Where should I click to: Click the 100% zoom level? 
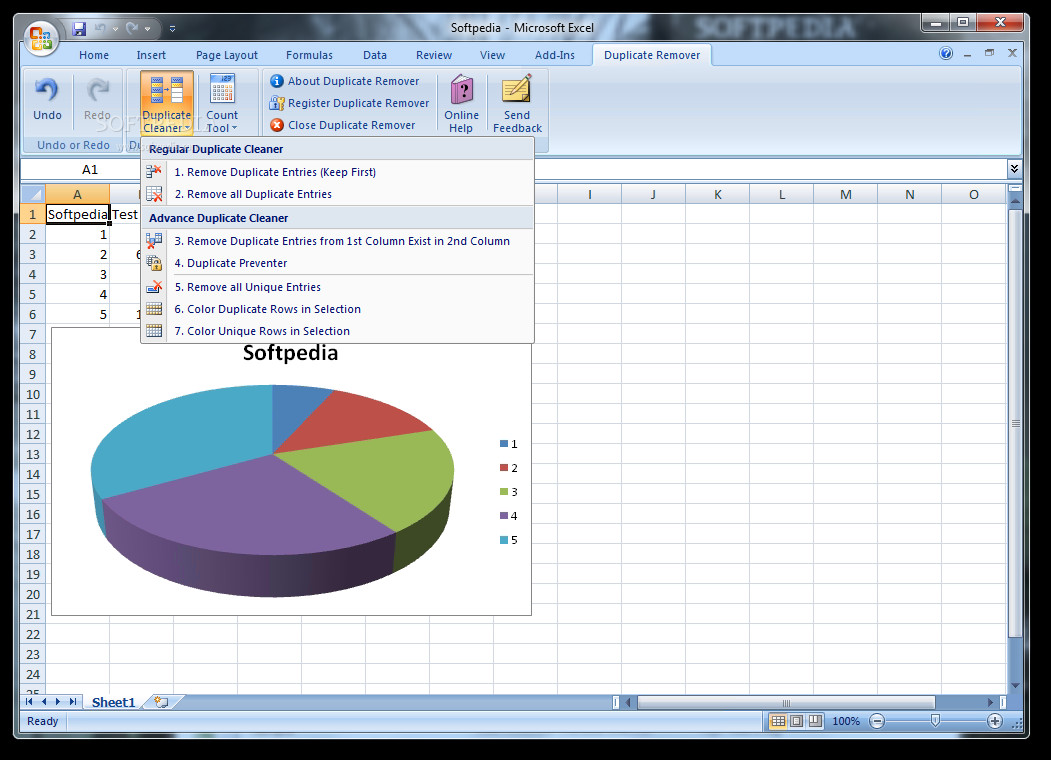(x=846, y=721)
